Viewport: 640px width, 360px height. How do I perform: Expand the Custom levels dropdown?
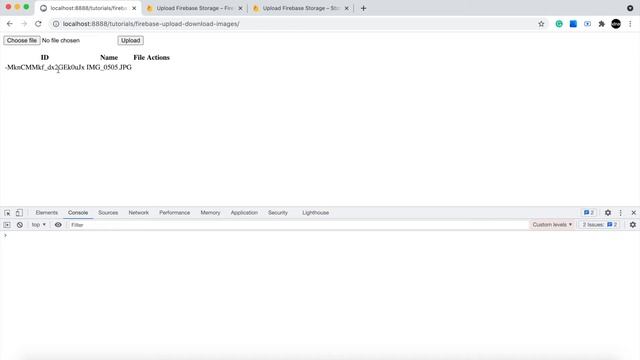tap(552, 225)
